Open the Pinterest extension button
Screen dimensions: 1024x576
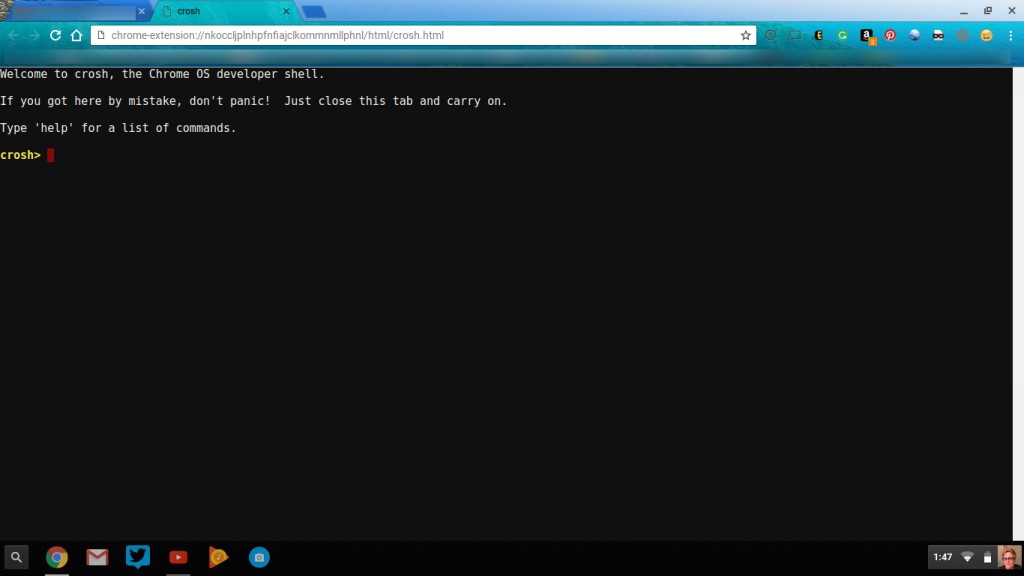tap(890, 35)
